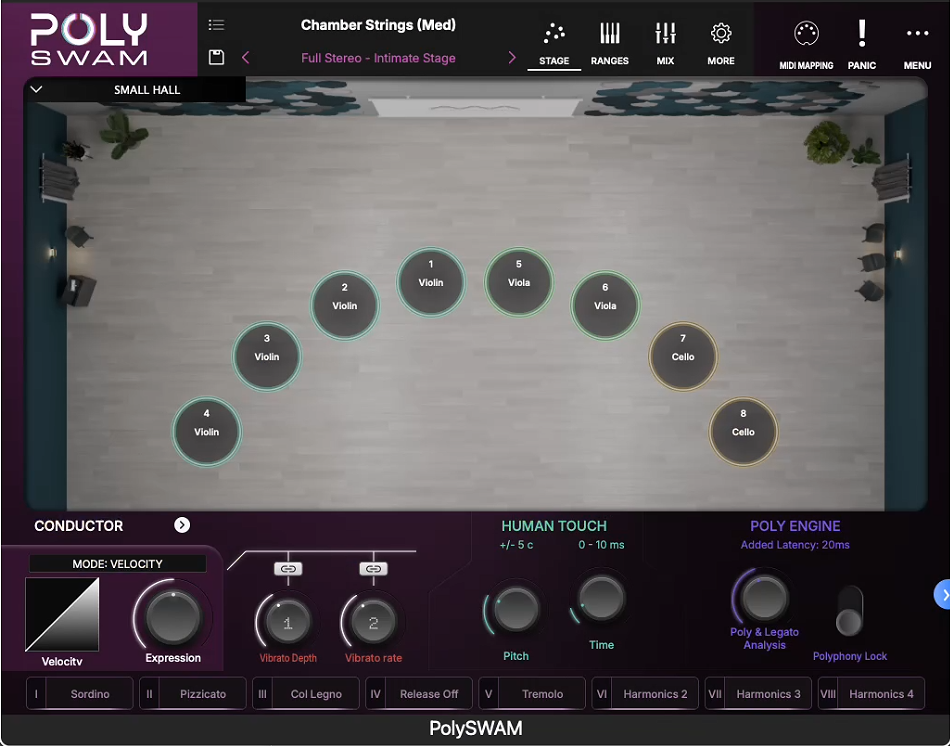The width and height of the screenshot is (950, 746).
Task: Enable Release Off keyswitch IV
Action: pos(419,693)
